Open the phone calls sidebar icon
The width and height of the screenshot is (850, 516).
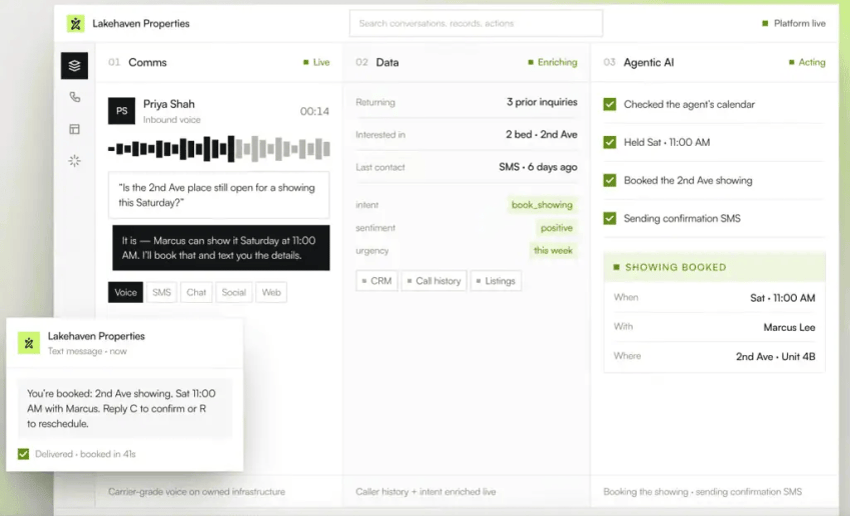pyautogui.click(x=74, y=97)
